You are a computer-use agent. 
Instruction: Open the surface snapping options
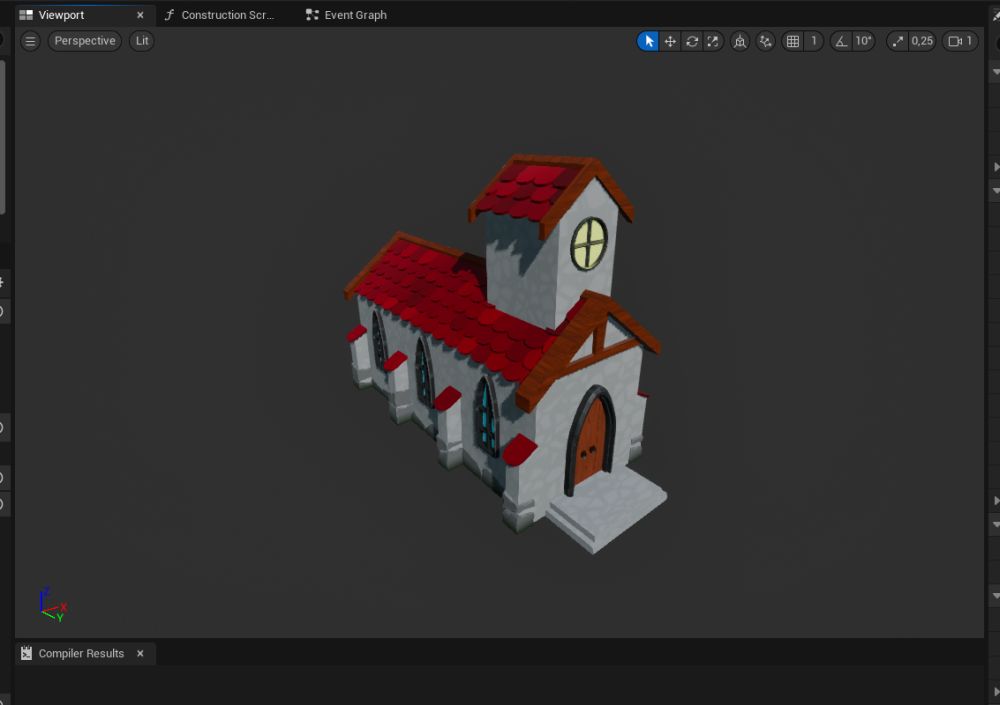(x=766, y=41)
